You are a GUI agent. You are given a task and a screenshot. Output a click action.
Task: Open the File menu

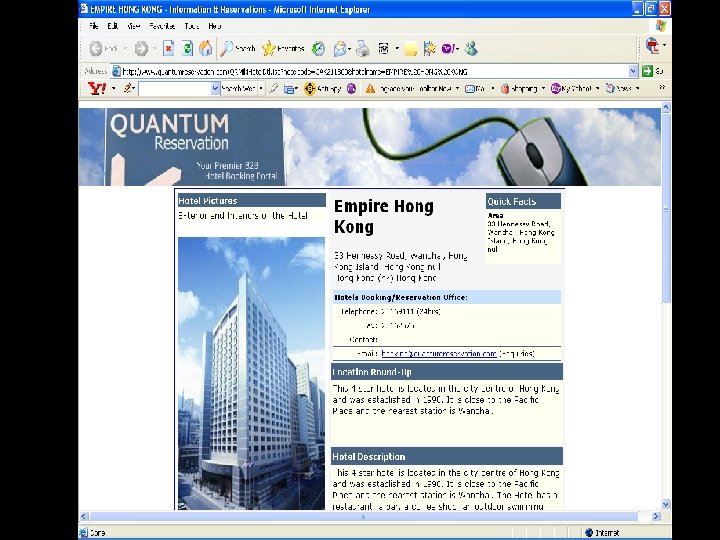pyautogui.click(x=94, y=26)
